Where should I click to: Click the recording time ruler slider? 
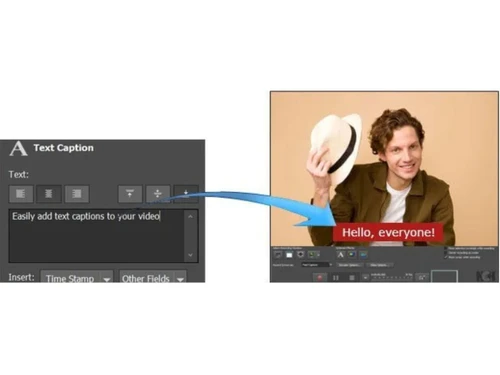click(392, 278)
